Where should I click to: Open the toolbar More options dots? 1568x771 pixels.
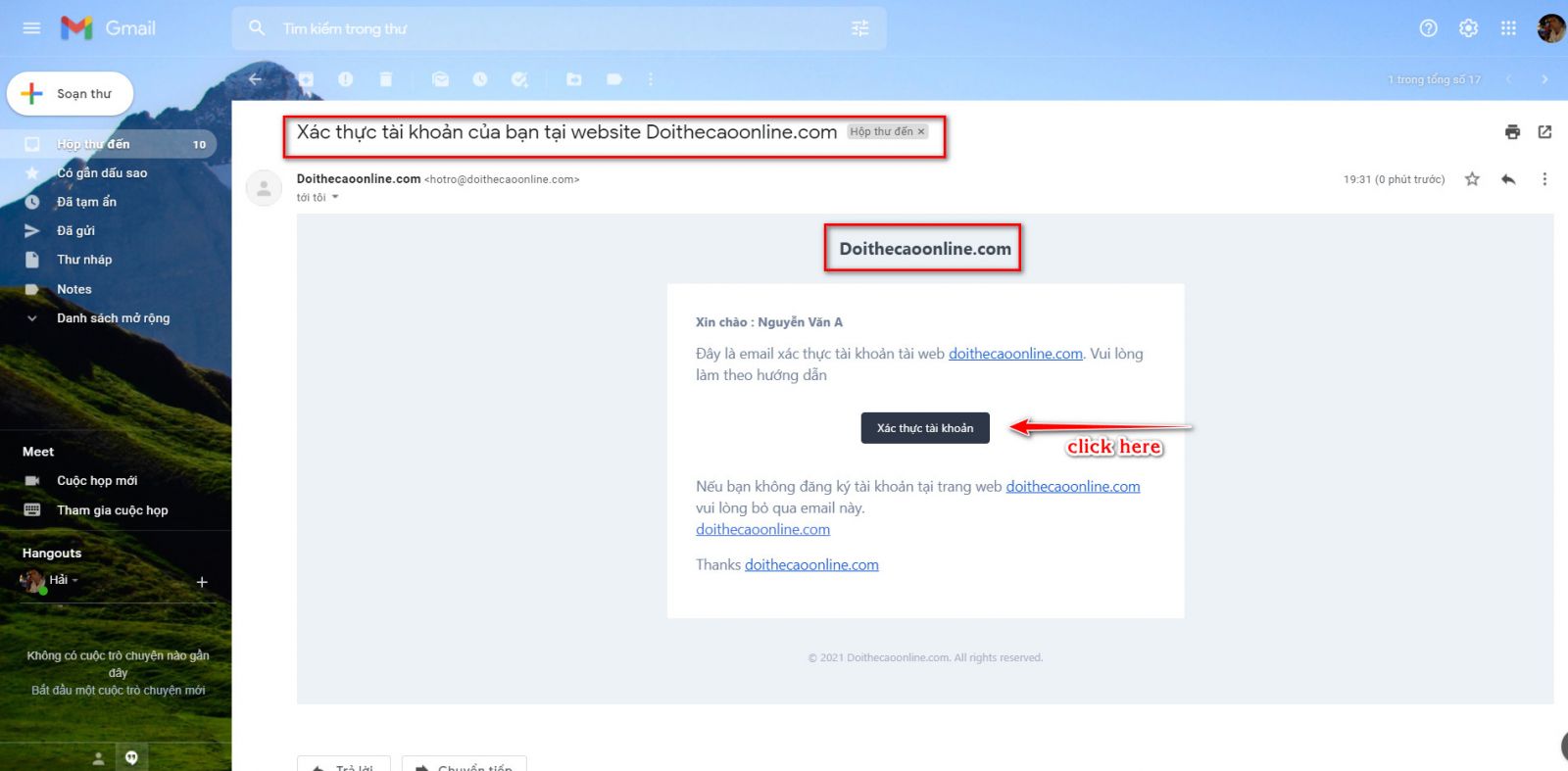coord(651,79)
